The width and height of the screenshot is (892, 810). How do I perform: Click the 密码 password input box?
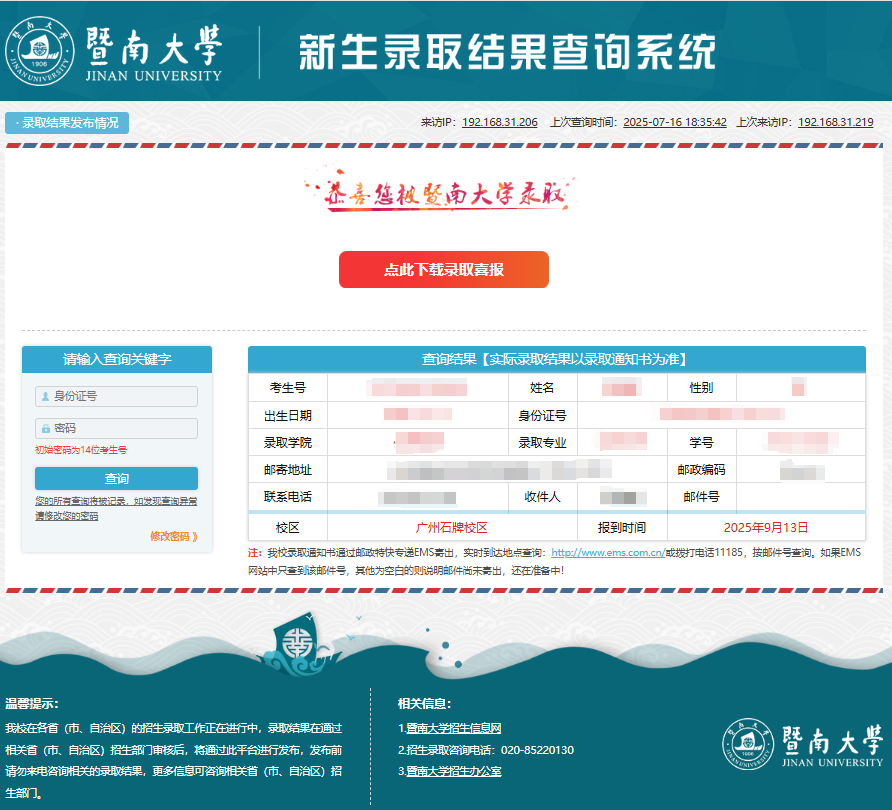[x=116, y=428]
